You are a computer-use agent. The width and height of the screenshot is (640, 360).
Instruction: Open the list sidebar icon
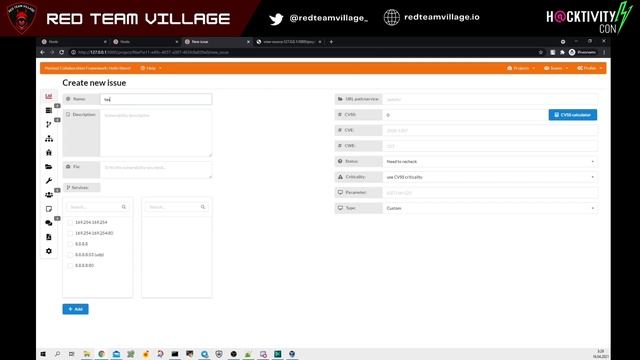click(49, 110)
